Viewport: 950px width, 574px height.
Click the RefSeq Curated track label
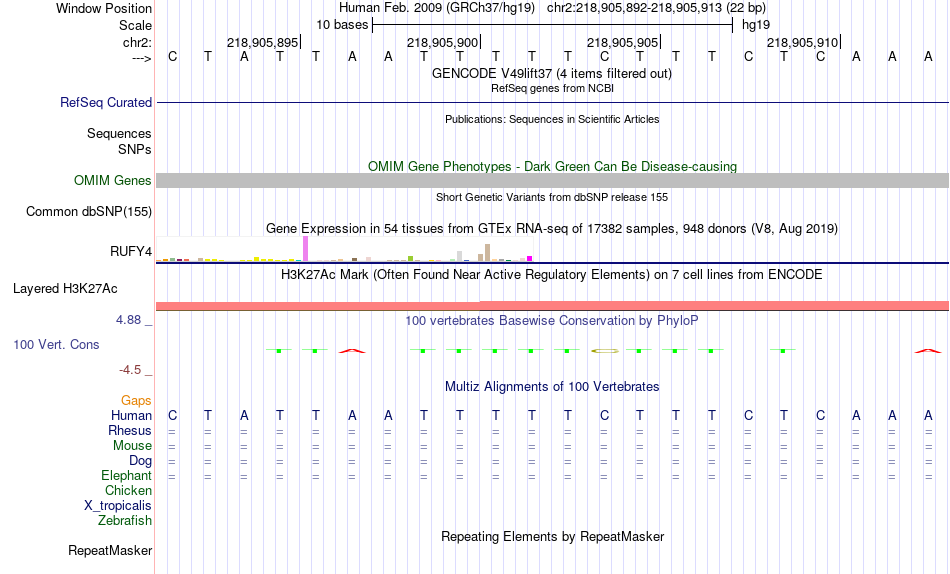pyautogui.click(x=106, y=102)
